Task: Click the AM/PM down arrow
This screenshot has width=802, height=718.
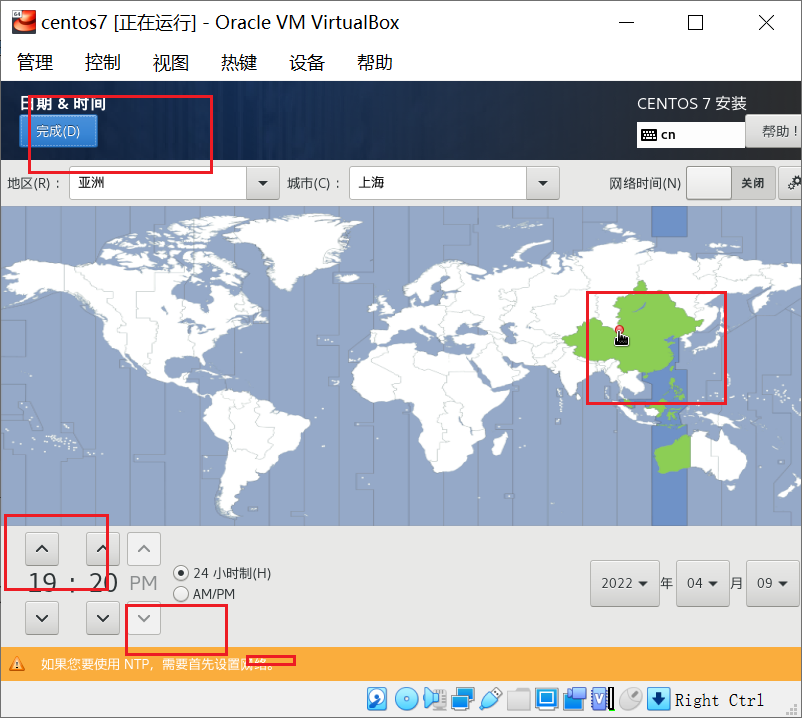Action: (x=144, y=618)
